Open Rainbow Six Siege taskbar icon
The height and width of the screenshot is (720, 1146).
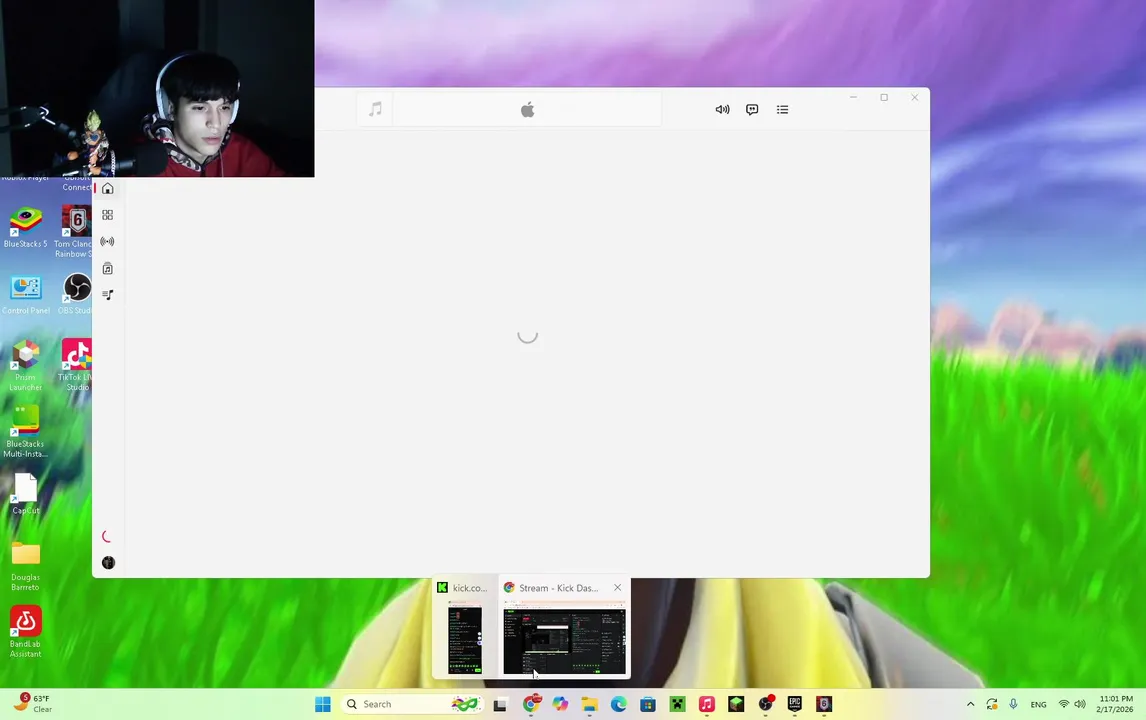click(x=824, y=704)
